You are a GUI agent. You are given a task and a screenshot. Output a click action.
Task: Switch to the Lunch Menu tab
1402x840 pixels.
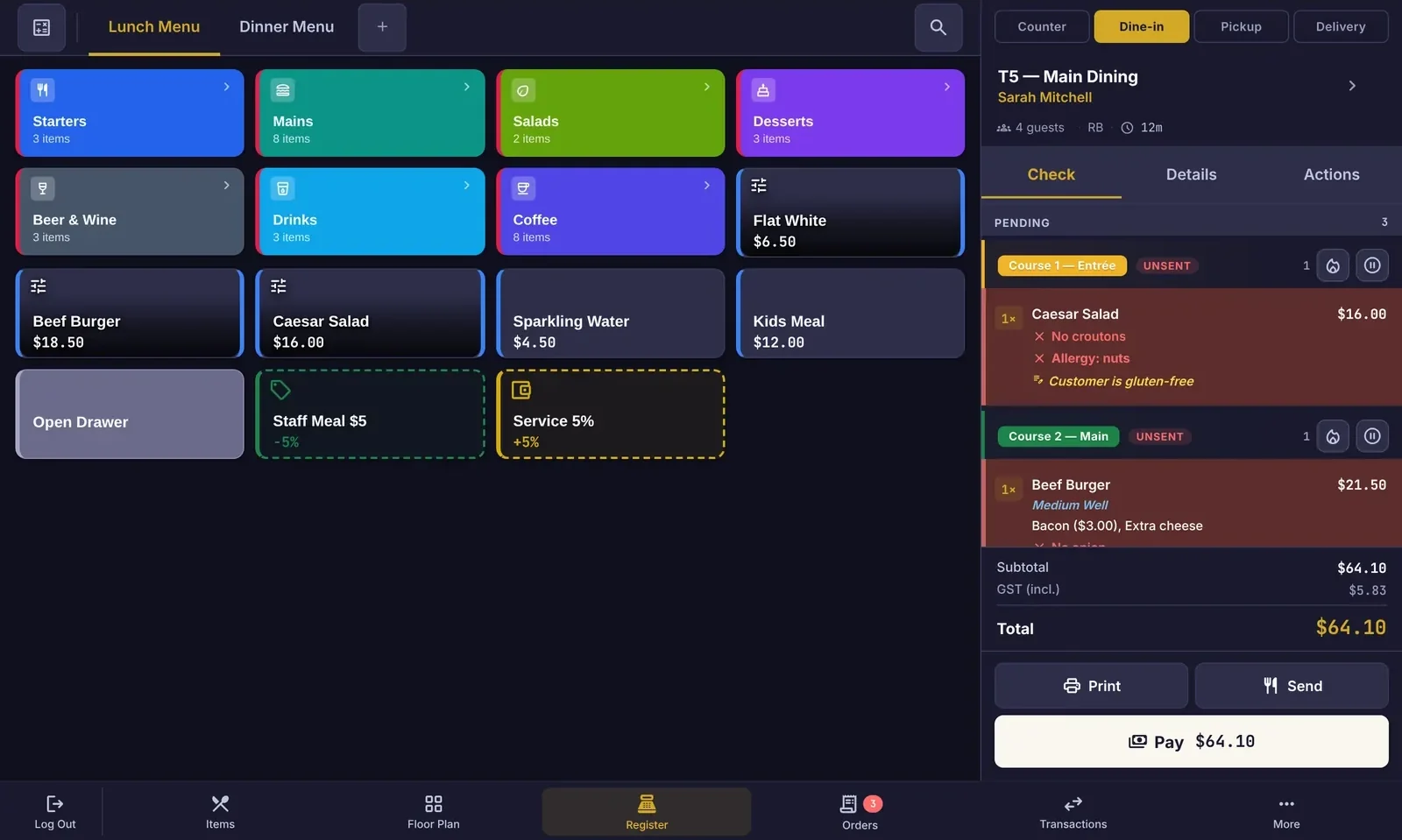coord(154,27)
